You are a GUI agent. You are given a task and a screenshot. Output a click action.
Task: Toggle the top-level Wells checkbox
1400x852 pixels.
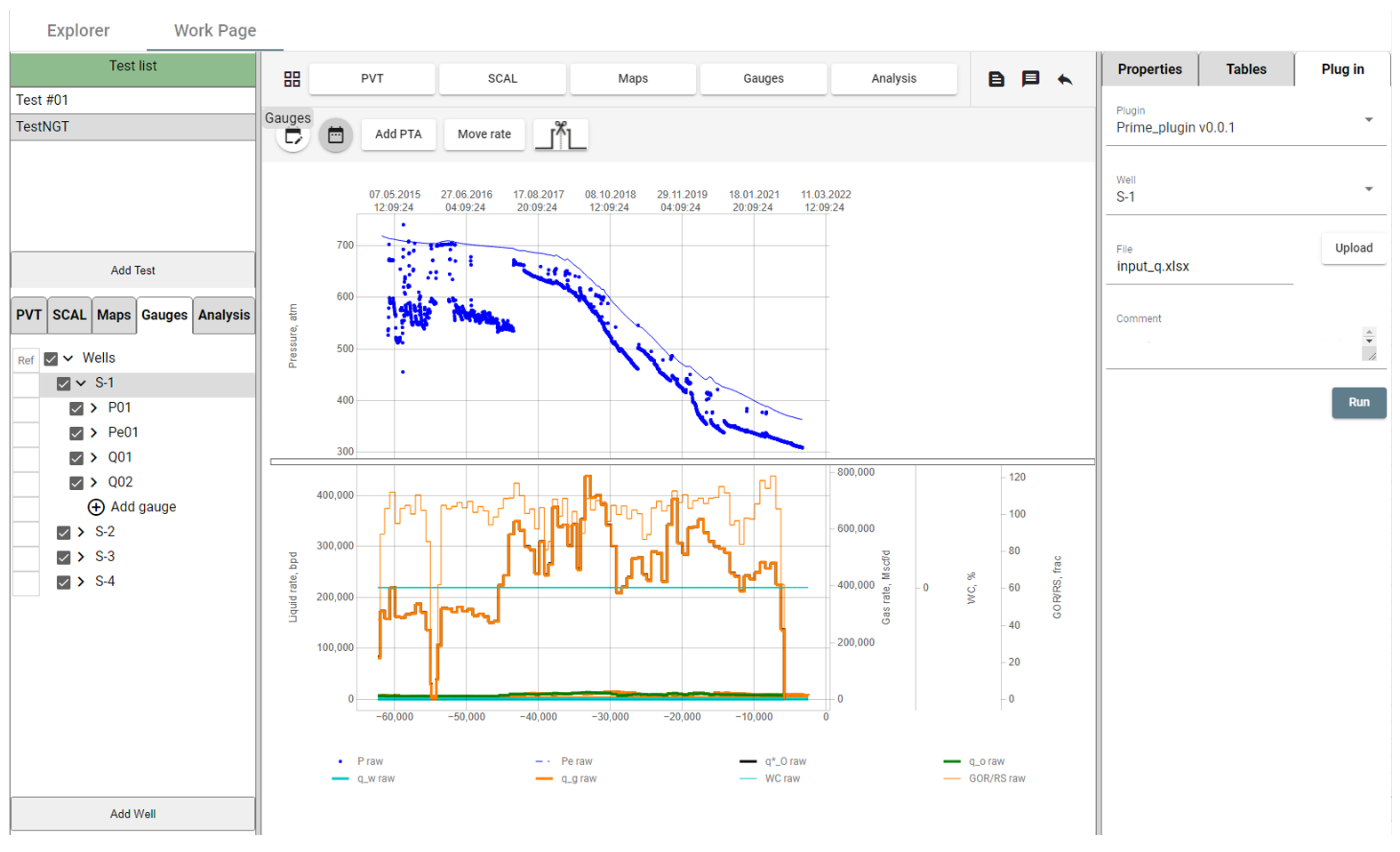click(51, 358)
